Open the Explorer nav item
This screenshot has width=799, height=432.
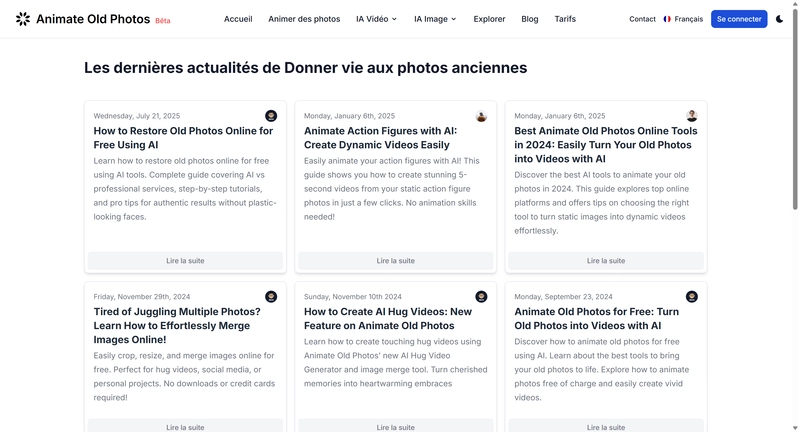[x=489, y=19]
